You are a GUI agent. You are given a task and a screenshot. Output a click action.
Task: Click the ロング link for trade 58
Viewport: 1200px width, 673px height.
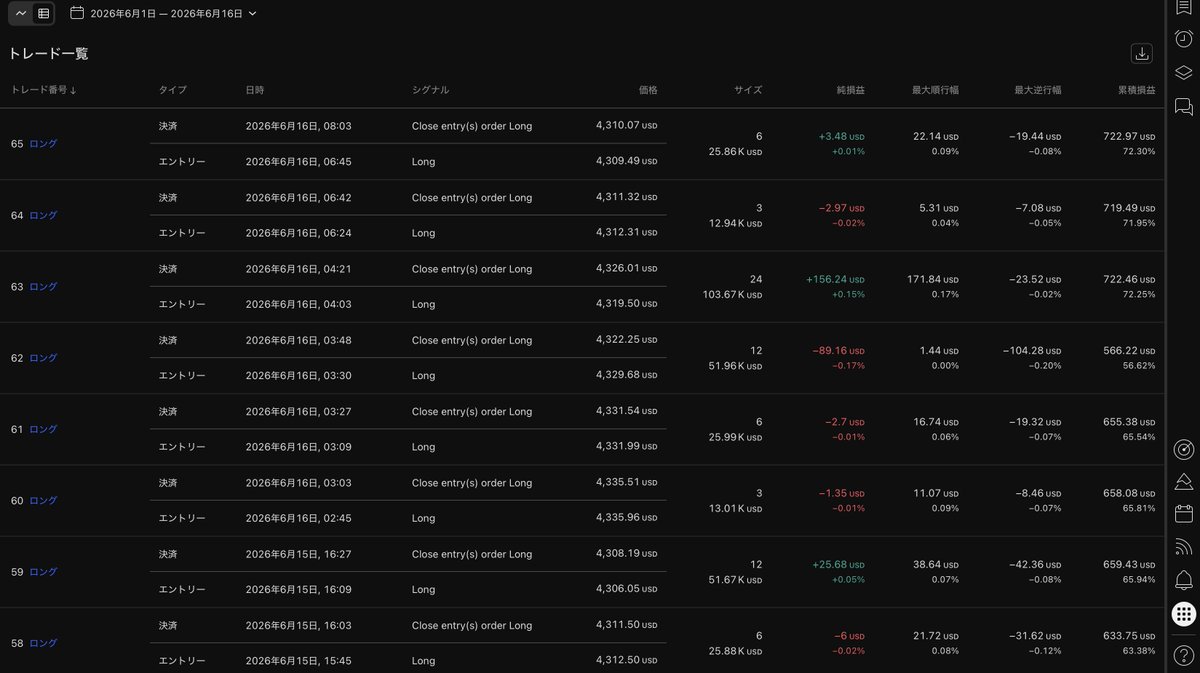tap(43, 643)
